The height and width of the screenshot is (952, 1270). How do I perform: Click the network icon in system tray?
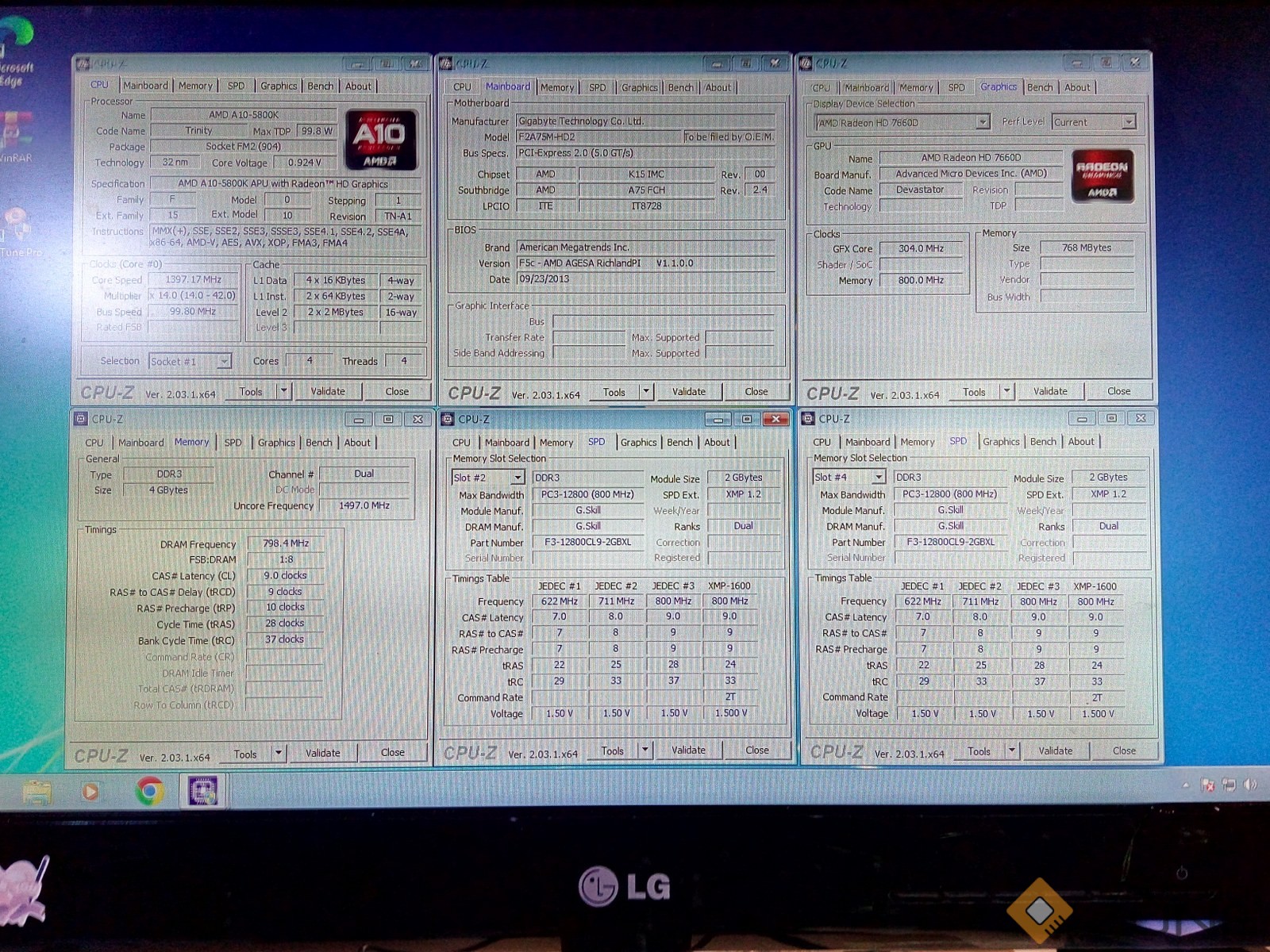point(1229,785)
